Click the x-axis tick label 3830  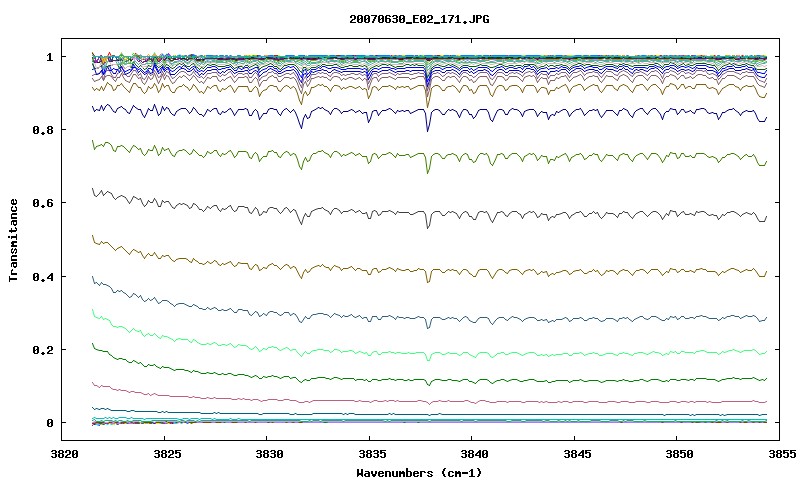(x=269, y=454)
